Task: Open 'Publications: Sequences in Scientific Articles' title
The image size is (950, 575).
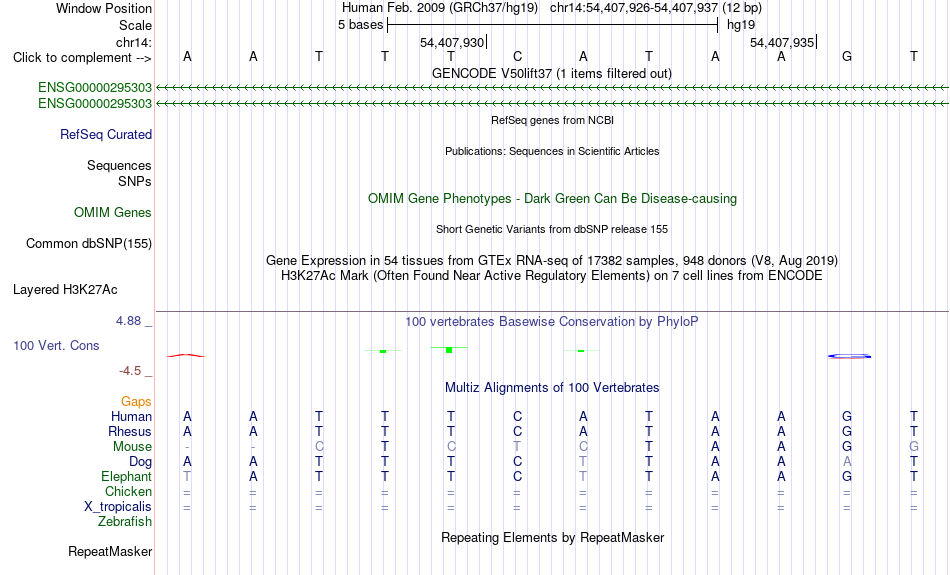Action: tap(552, 151)
